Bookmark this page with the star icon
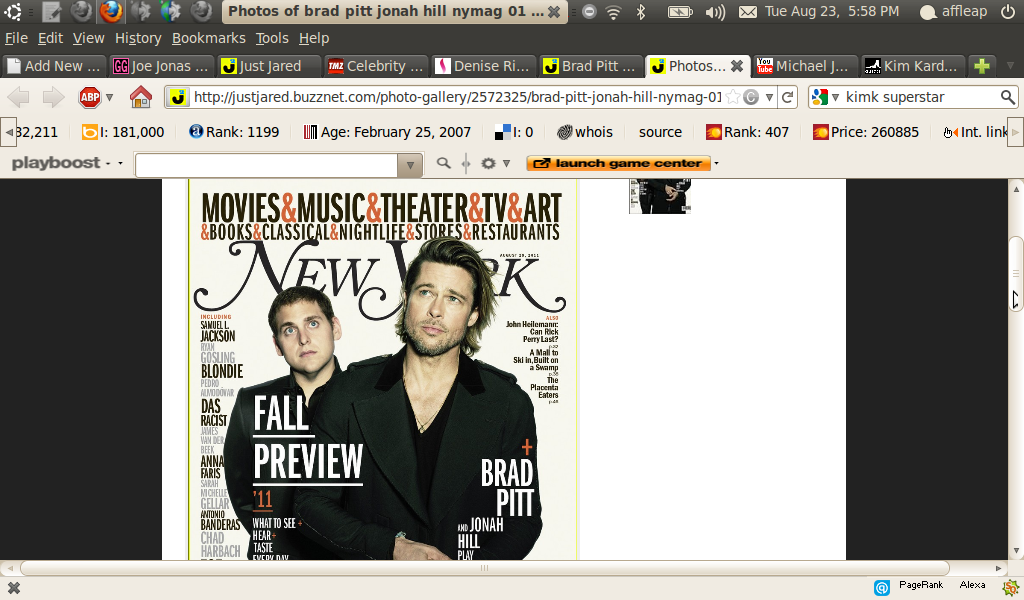Image resolution: width=1024 pixels, height=600 pixels. pos(733,97)
